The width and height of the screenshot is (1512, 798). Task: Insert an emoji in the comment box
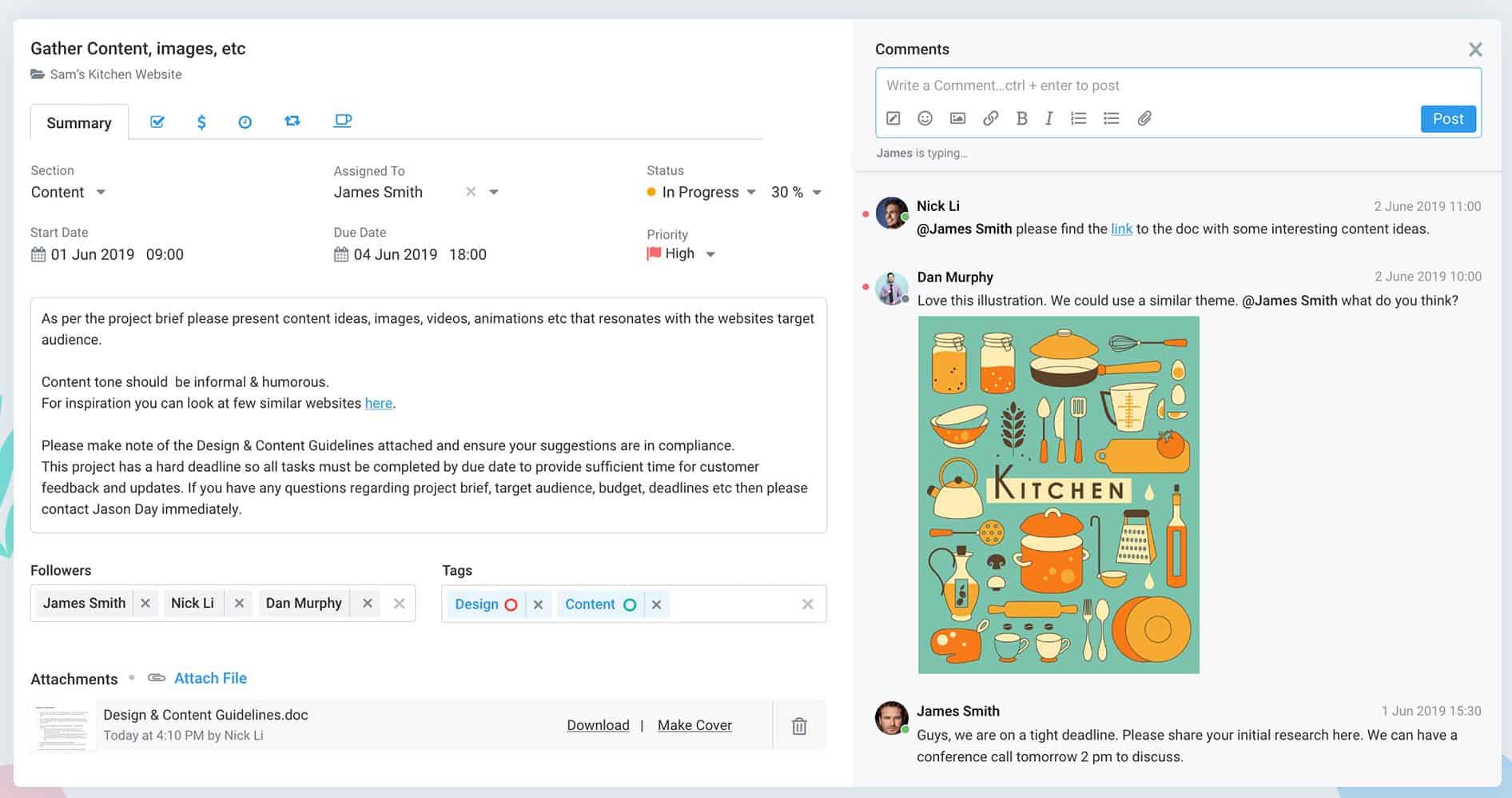(925, 118)
